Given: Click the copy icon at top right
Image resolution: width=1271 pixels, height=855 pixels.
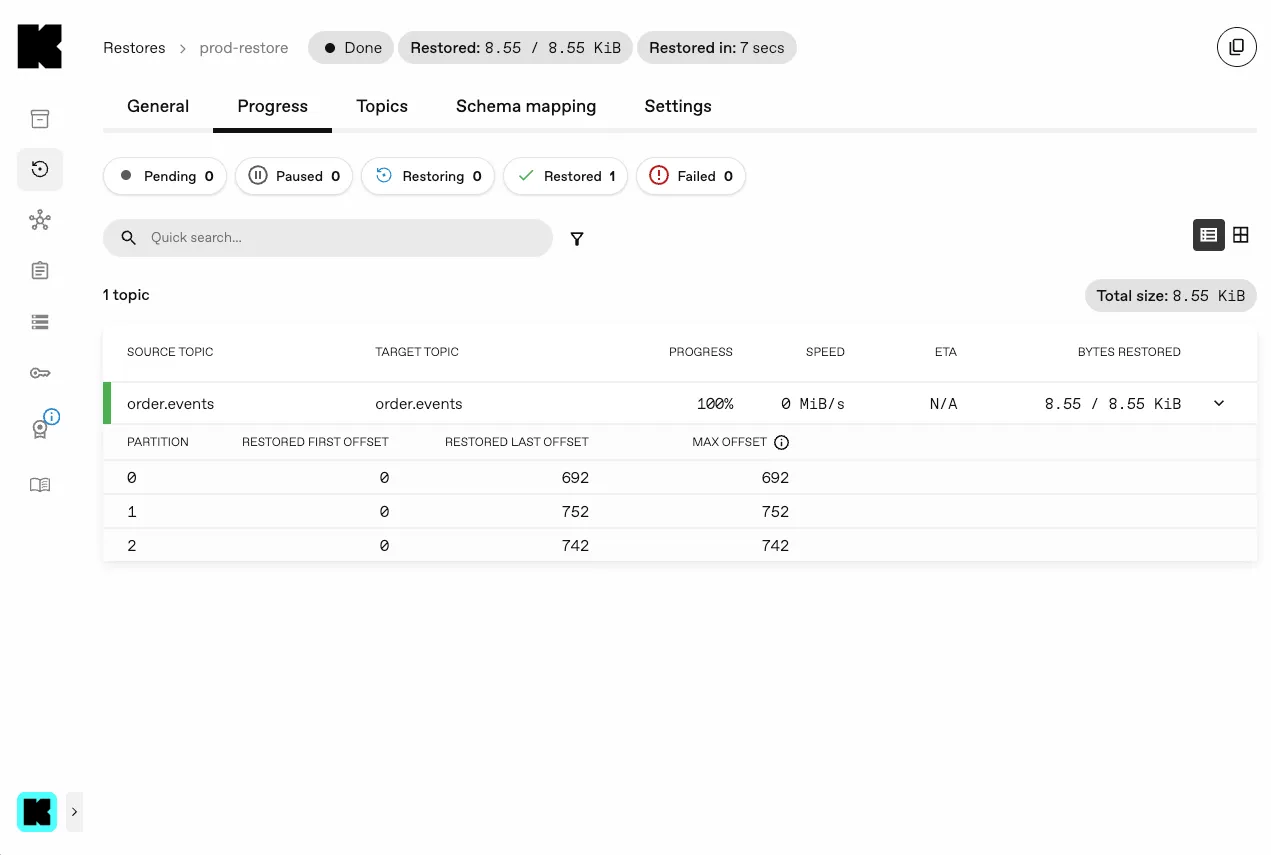Looking at the screenshot, I should 1237,47.
